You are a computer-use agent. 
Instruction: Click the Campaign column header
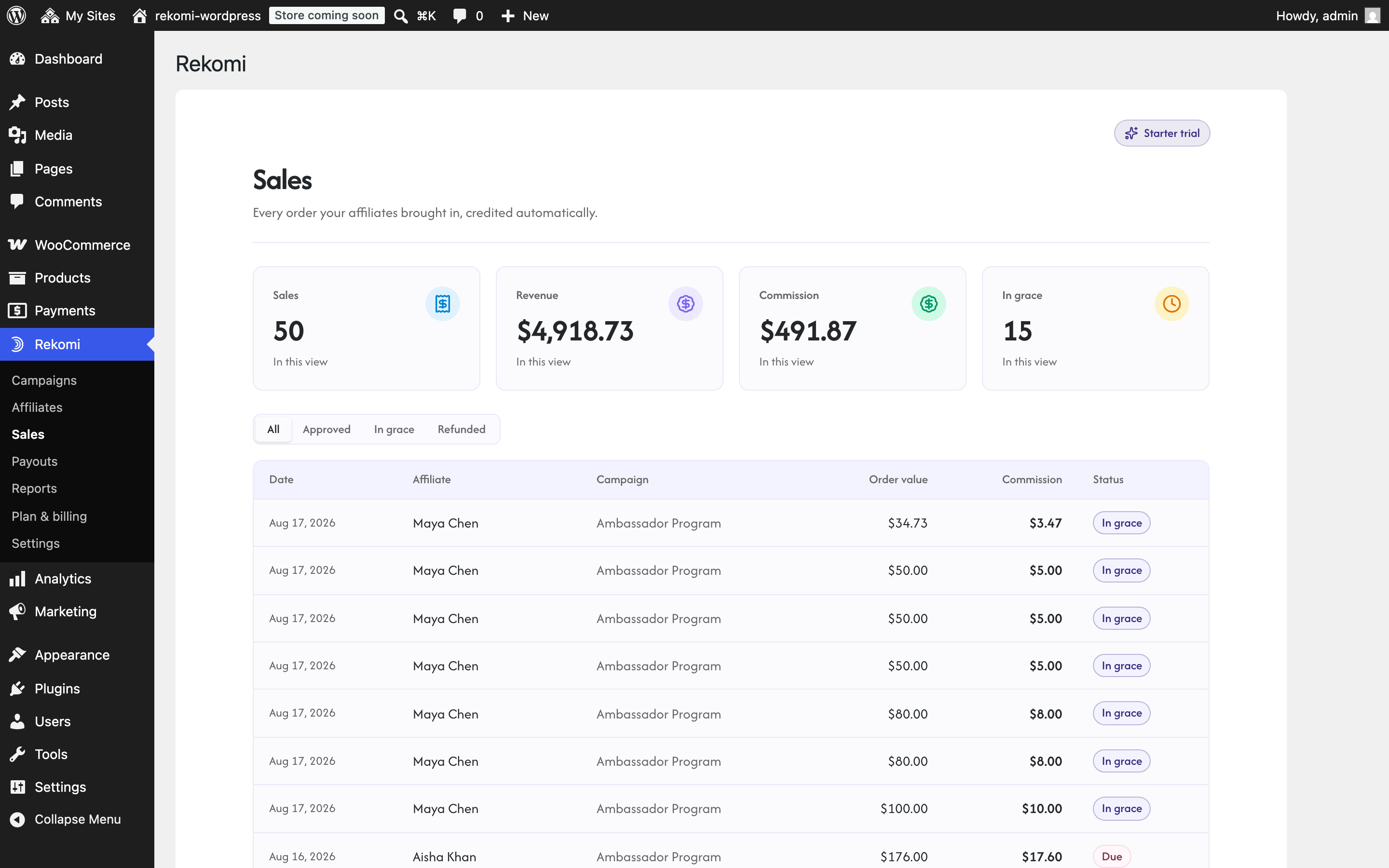coord(622,479)
